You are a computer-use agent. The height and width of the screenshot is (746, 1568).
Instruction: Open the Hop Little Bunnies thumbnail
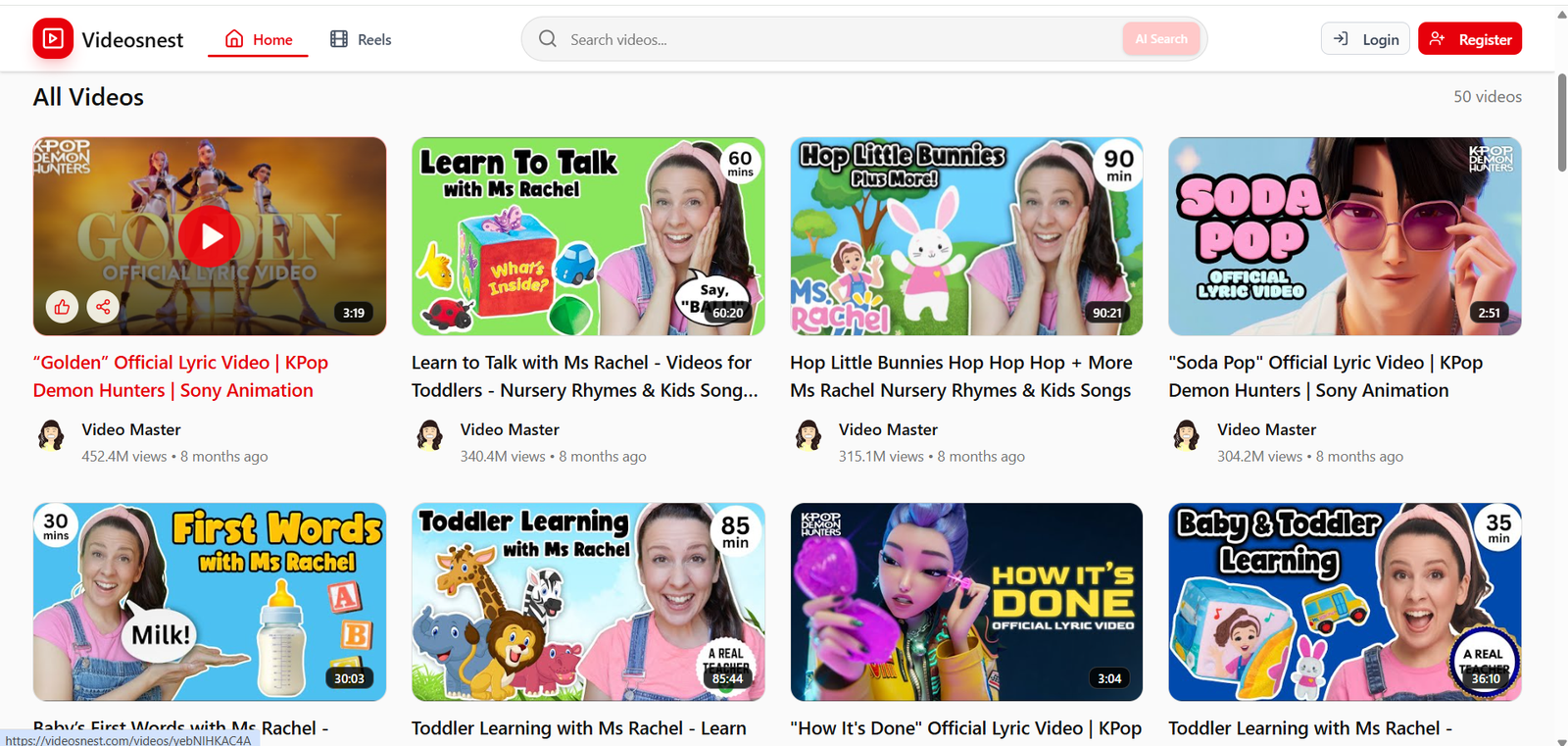click(966, 236)
